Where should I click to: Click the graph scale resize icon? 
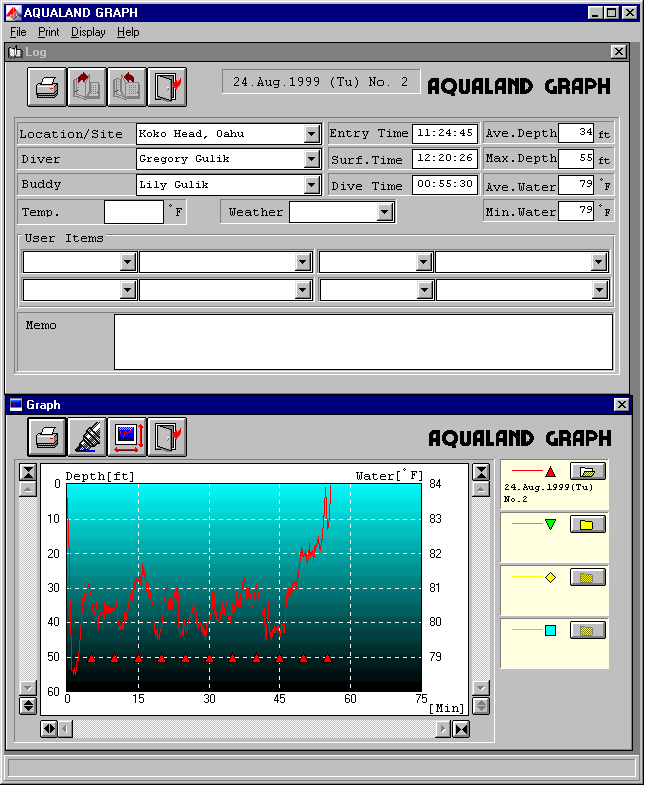(x=127, y=437)
